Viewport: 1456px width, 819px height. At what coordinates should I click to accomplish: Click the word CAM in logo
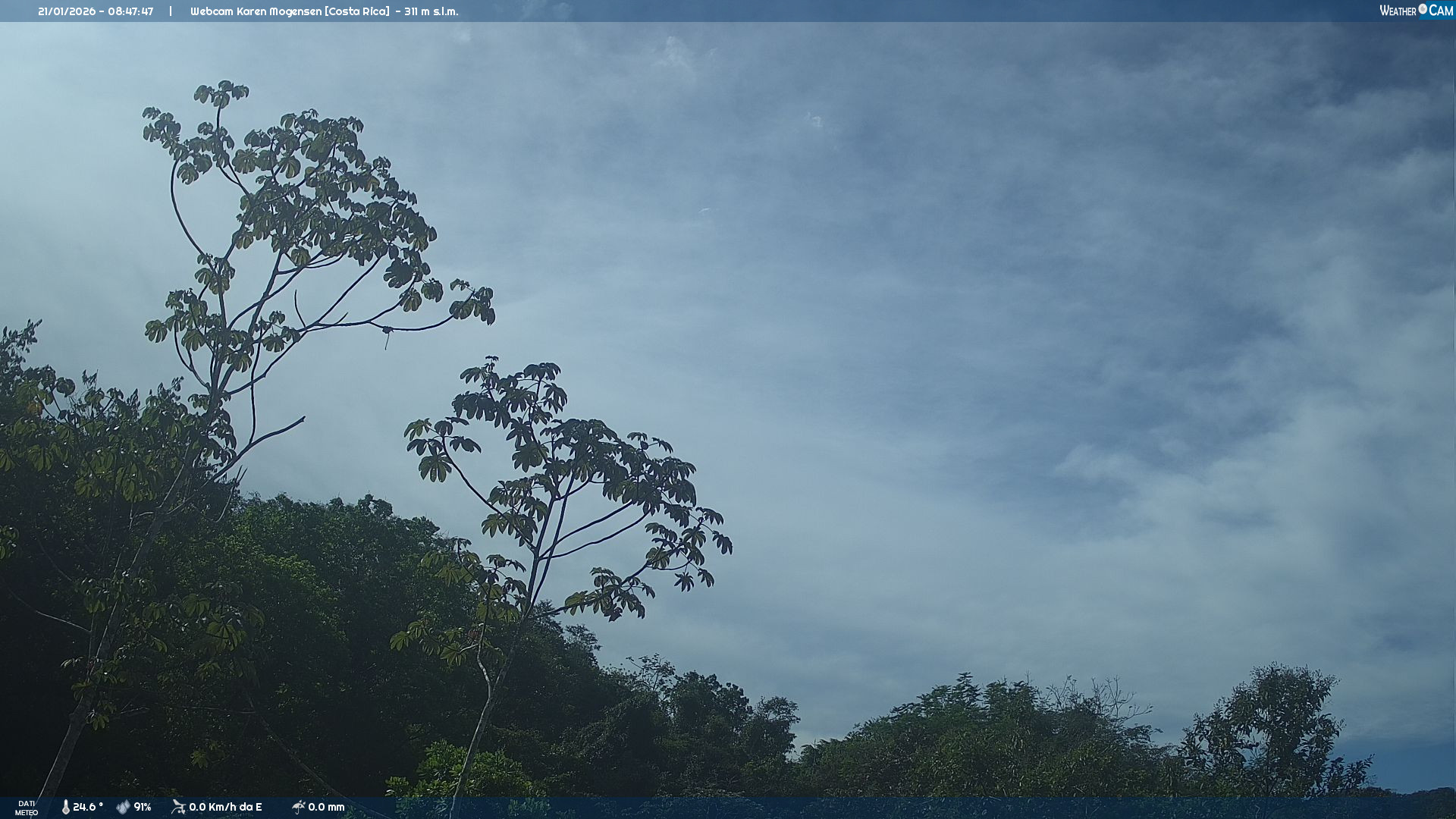tap(1441, 11)
